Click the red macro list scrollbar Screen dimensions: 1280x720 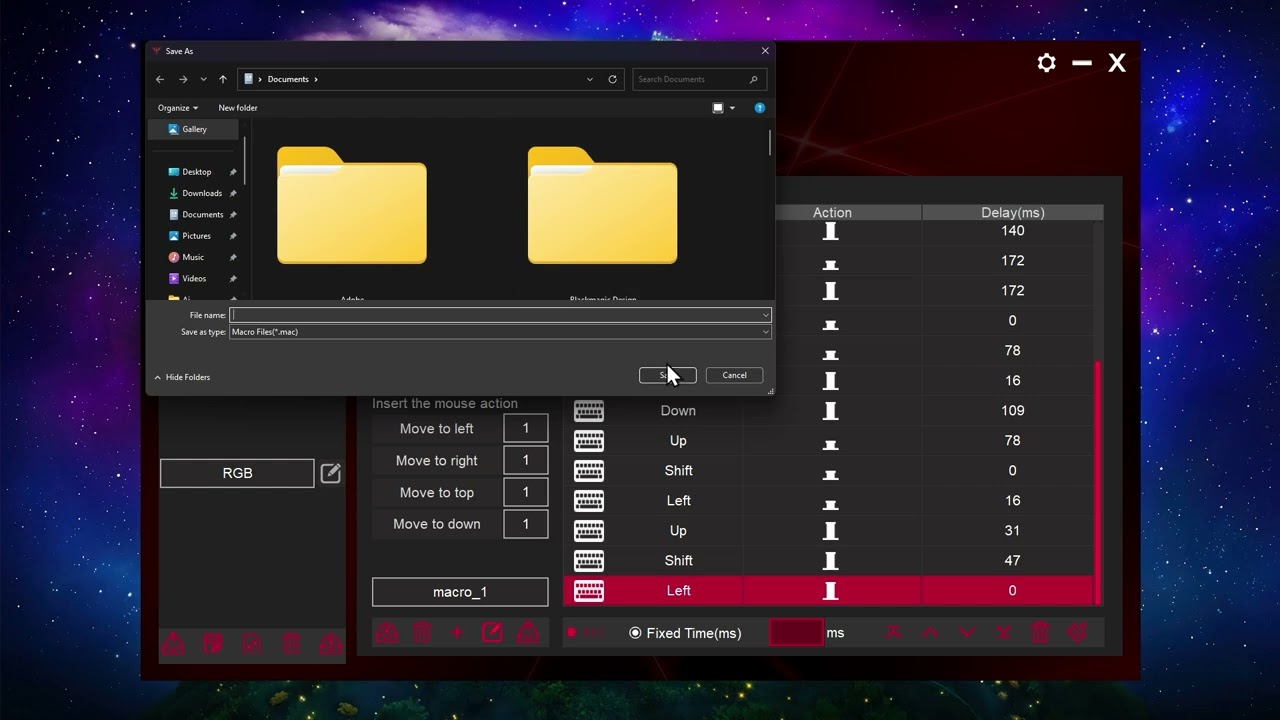pos(1097,482)
